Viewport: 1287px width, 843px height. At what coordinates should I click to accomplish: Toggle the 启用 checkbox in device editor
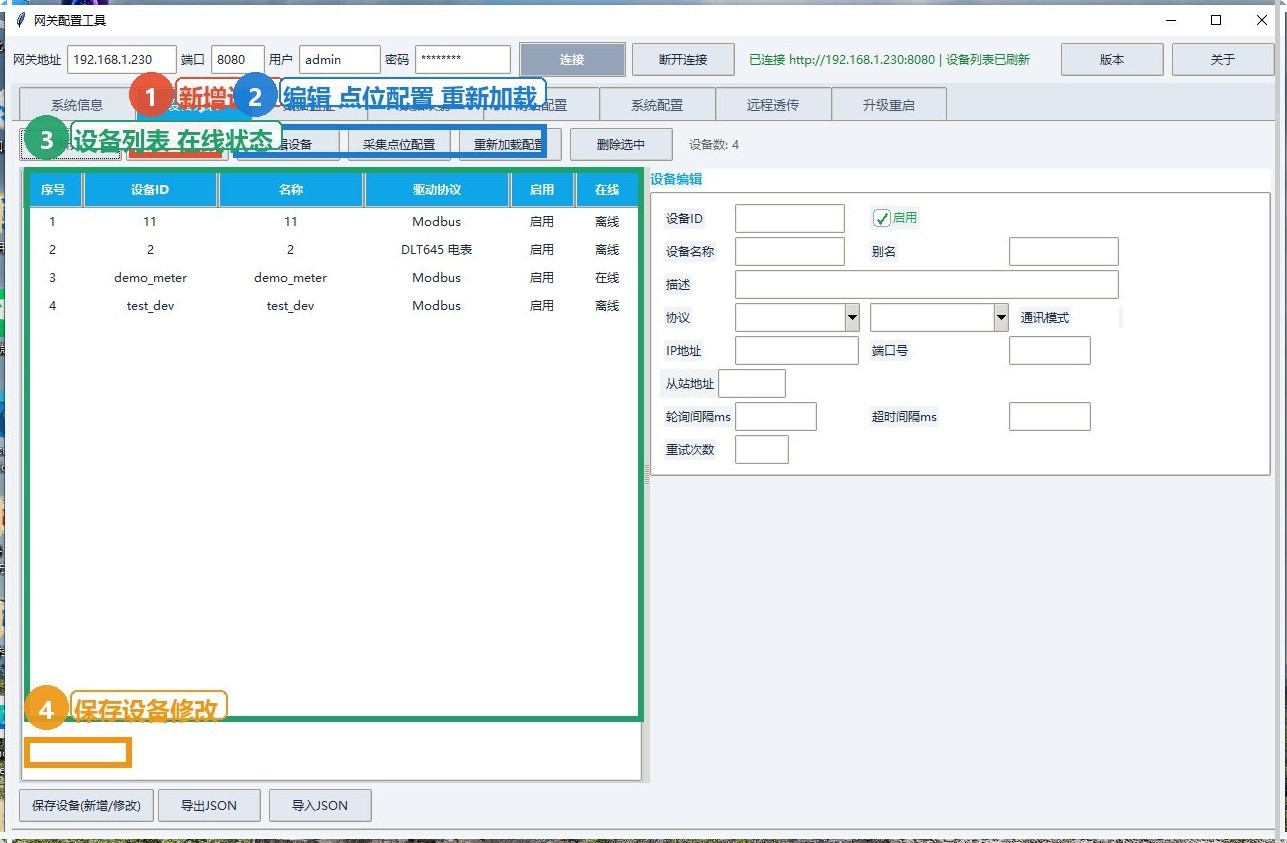(881, 218)
